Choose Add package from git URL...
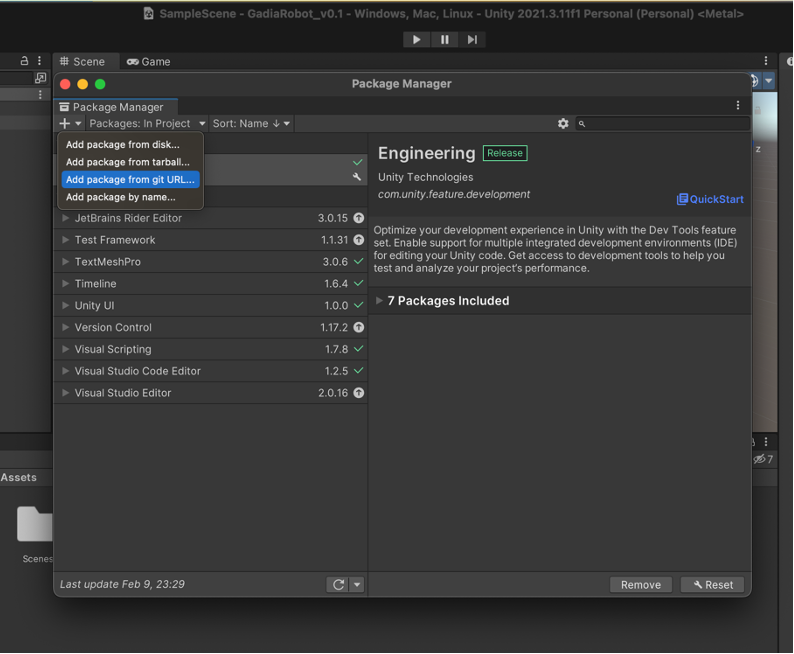Image resolution: width=794 pixels, height=654 pixels. coord(130,180)
